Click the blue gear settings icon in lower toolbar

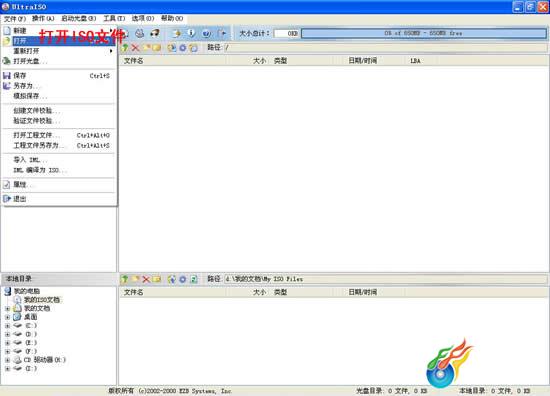[x=182, y=279]
